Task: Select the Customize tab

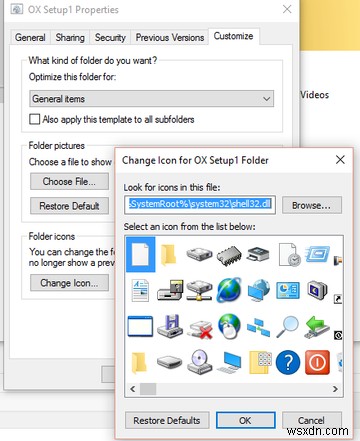Action: pyautogui.click(x=233, y=36)
